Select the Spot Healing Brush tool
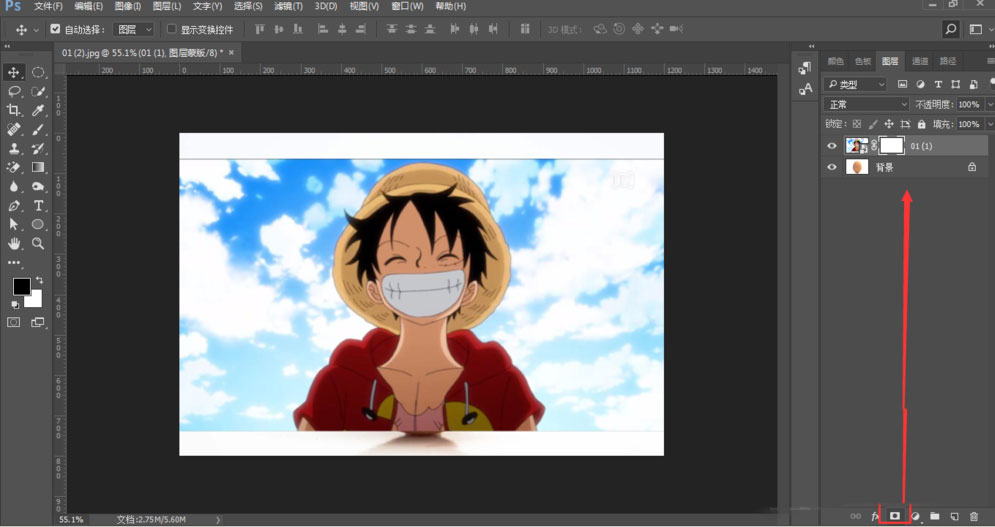 [13, 130]
